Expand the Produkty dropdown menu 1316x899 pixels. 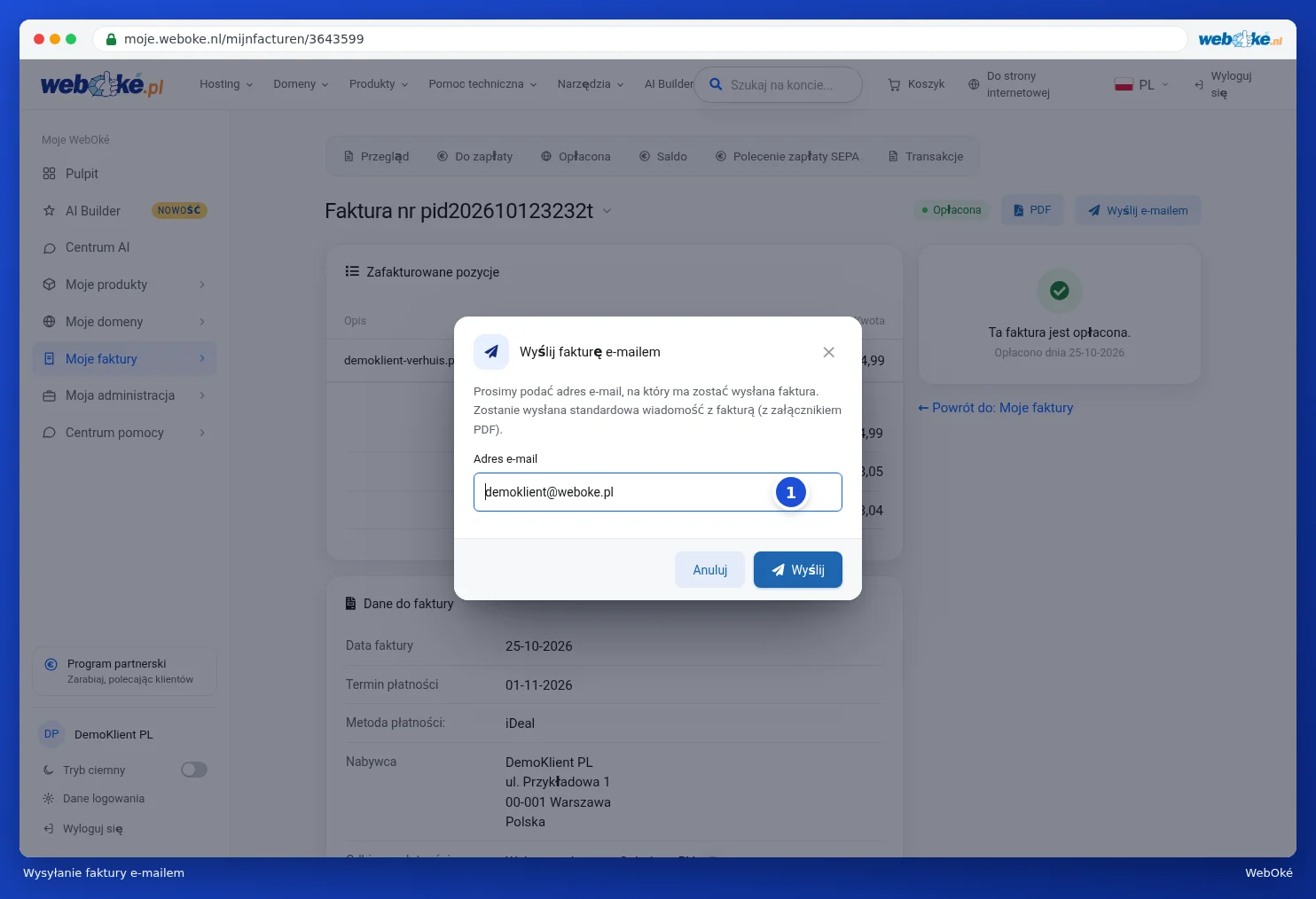tap(379, 84)
